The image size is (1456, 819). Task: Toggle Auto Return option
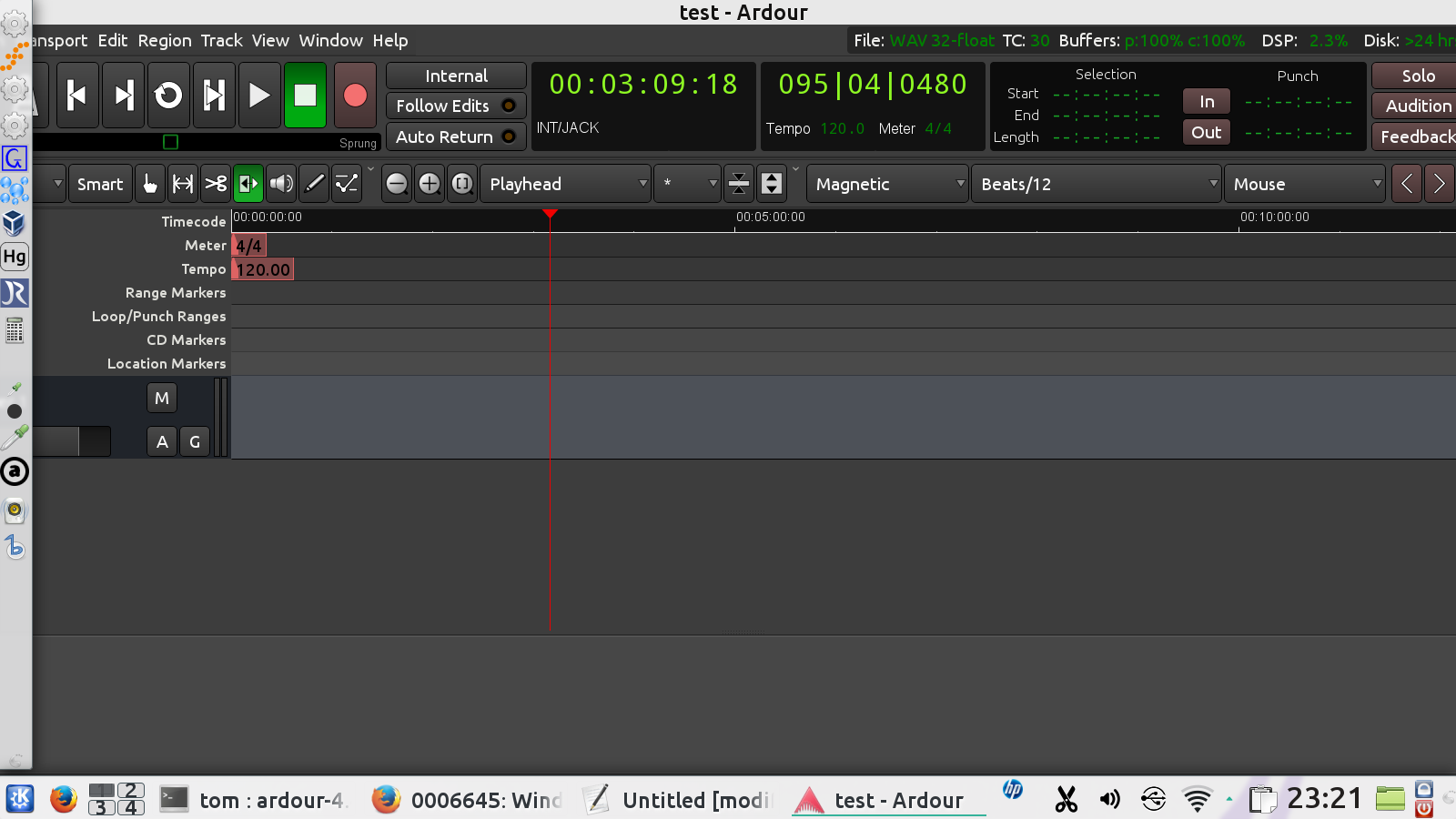456,137
